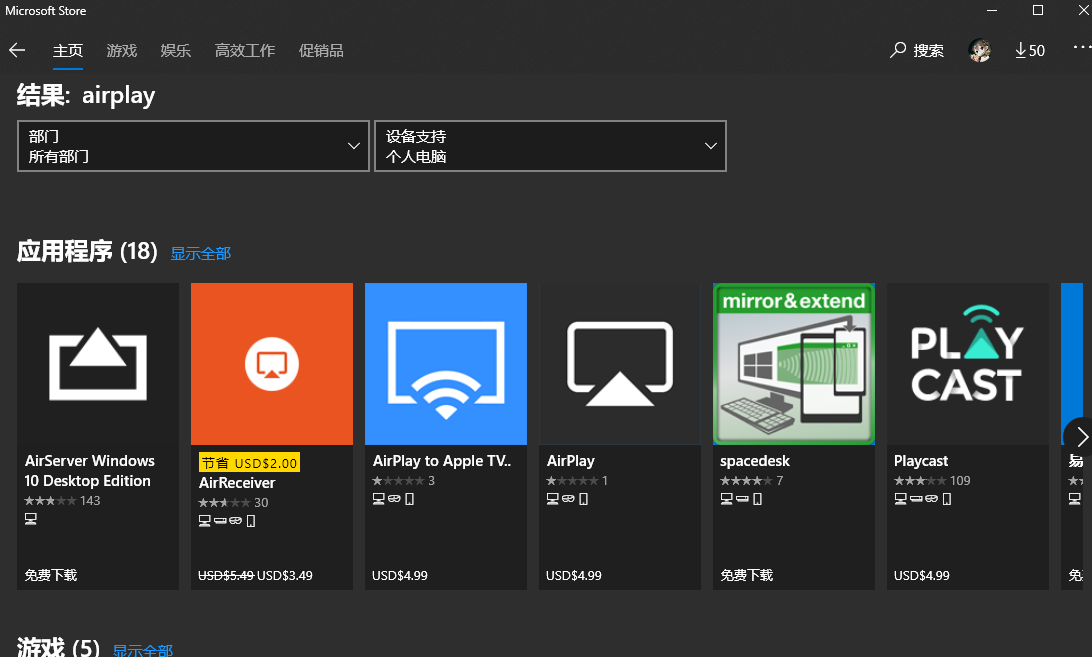Switch to 游戏 tab
Screen dimensions: 1092x657
122,51
